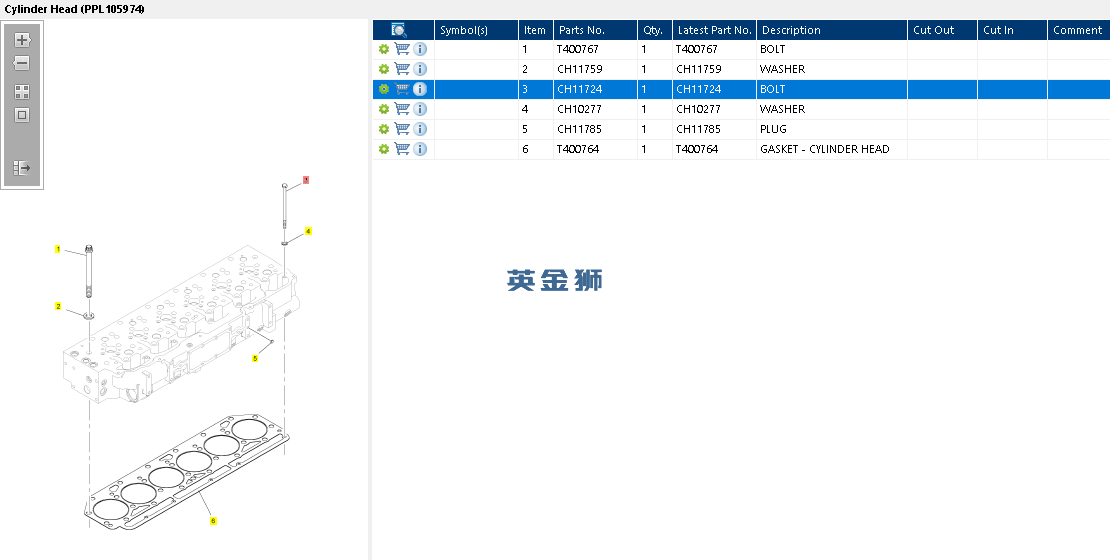Viewport: 1110px width, 560px height.
Task: Select callout 1 on the diagram
Action: (58, 249)
